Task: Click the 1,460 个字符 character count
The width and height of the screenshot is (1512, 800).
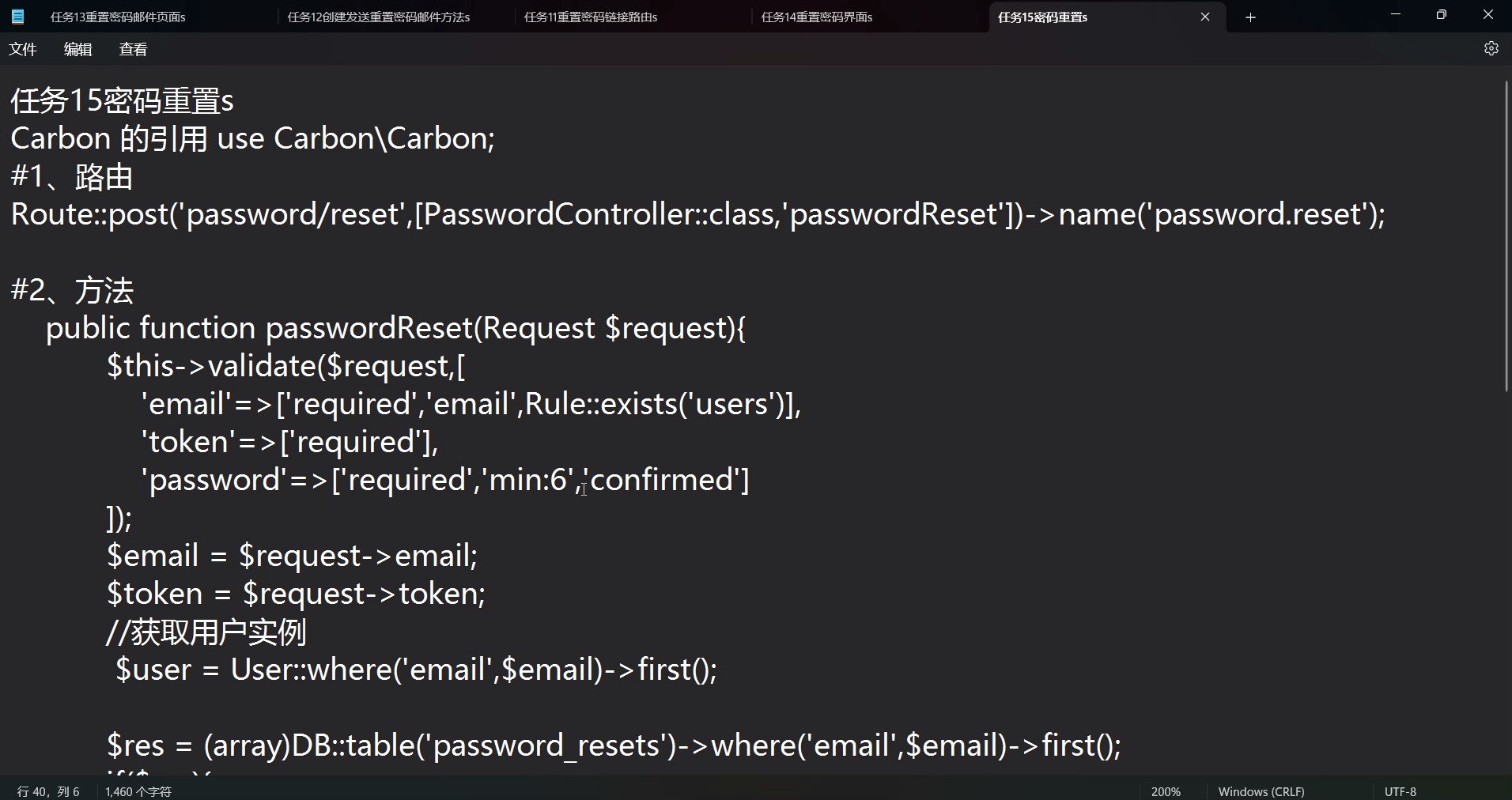Action: (138, 791)
